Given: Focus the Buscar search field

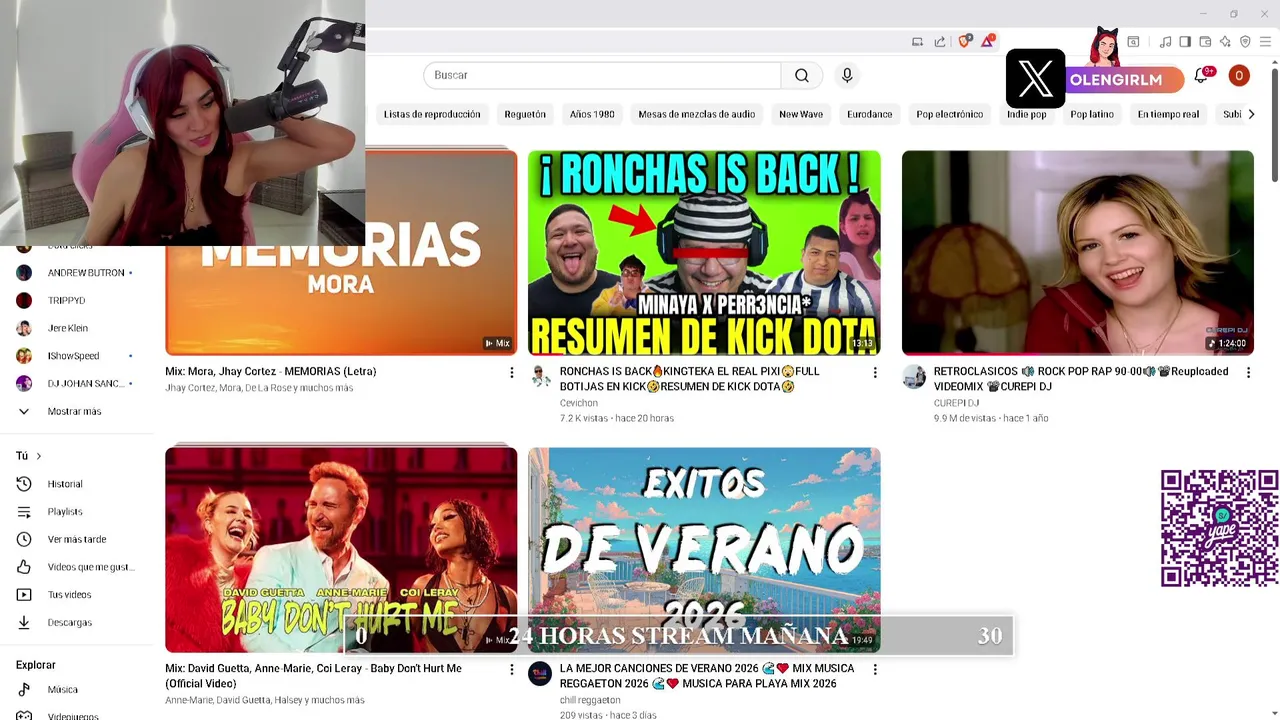Looking at the screenshot, I should (x=602, y=75).
